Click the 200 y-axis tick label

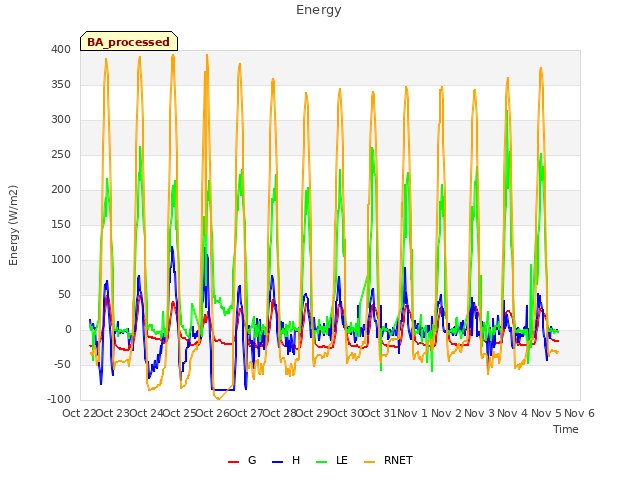pos(61,189)
